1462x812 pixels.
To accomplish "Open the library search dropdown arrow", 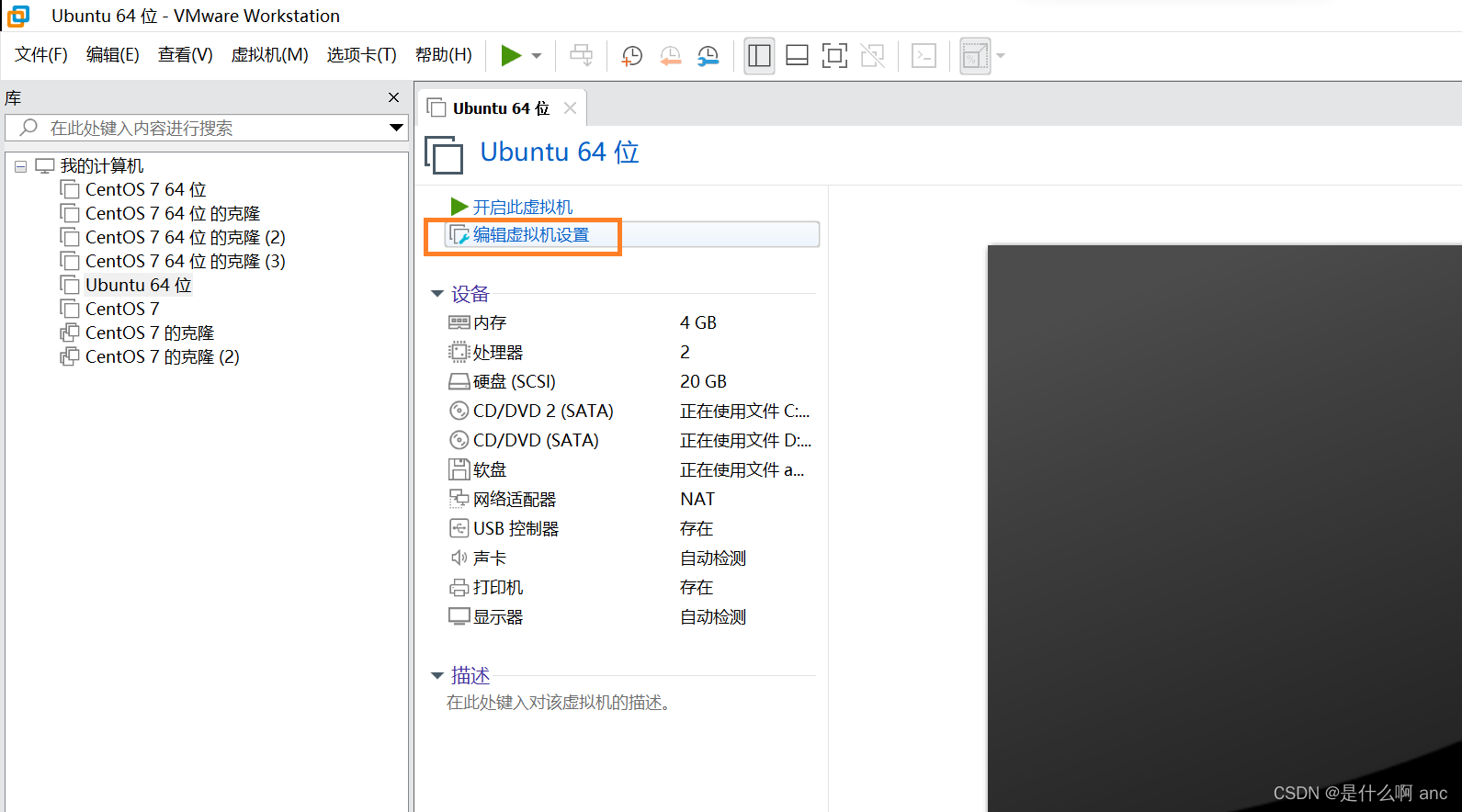I will [x=397, y=128].
